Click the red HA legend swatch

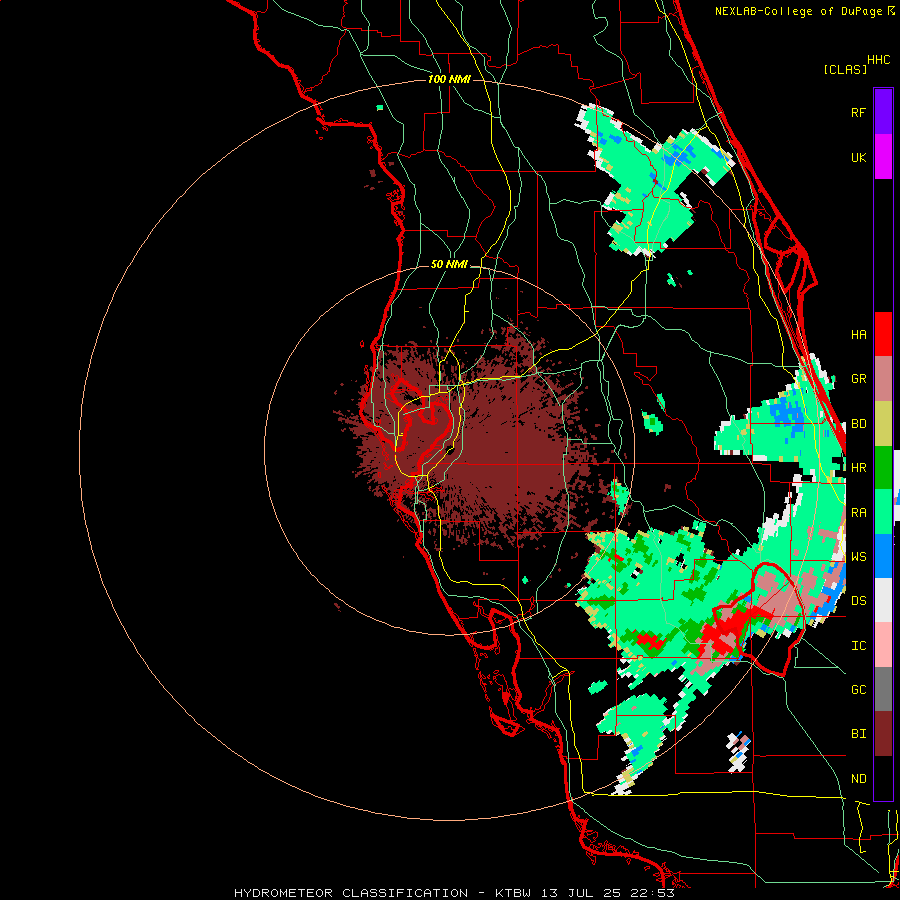pos(883,334)
